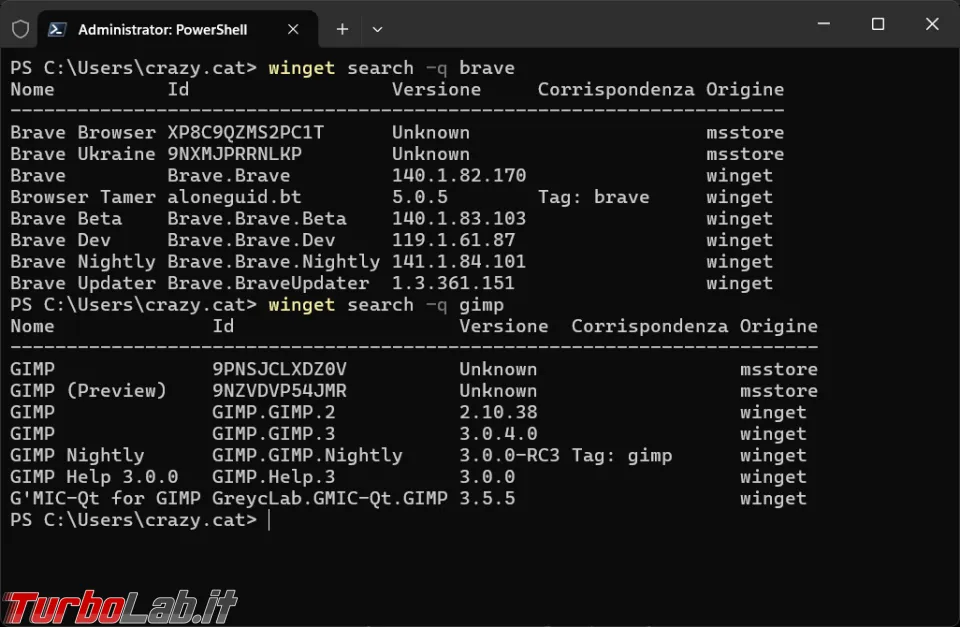Click the version '119.1.61.87'
Viewport: 960px width, 627px height.
453,240
